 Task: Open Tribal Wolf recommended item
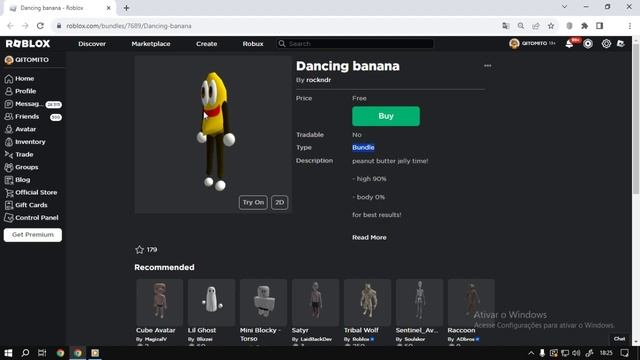(367, 302)
